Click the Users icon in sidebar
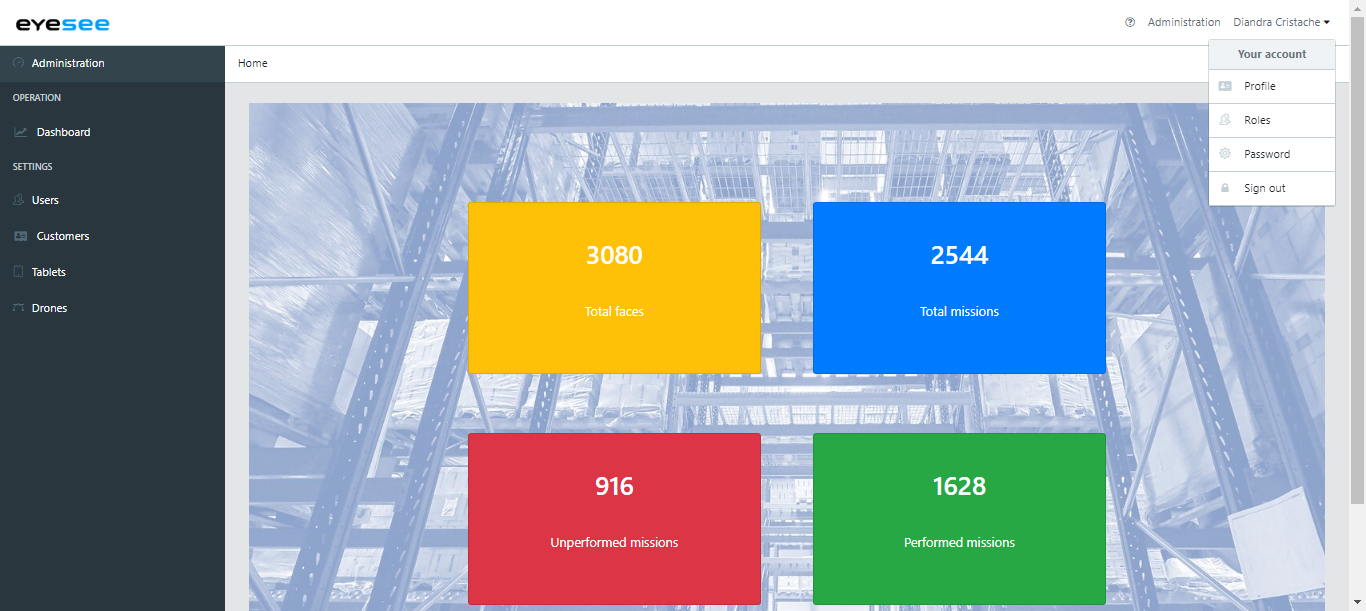This screenshot has height=611, width=1366. pos(18,200)
